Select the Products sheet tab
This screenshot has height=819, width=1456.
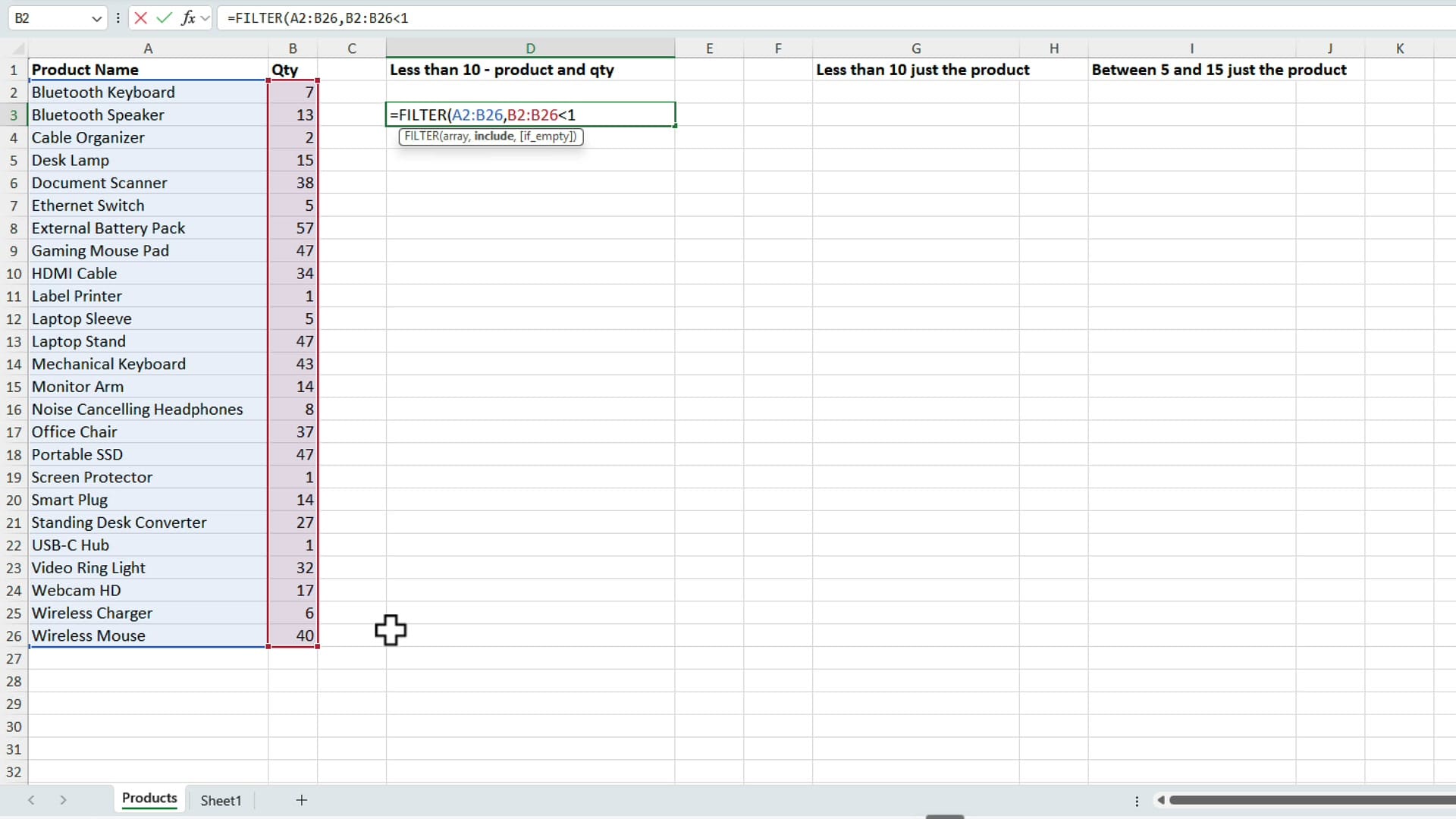click(x=149, y=799)
